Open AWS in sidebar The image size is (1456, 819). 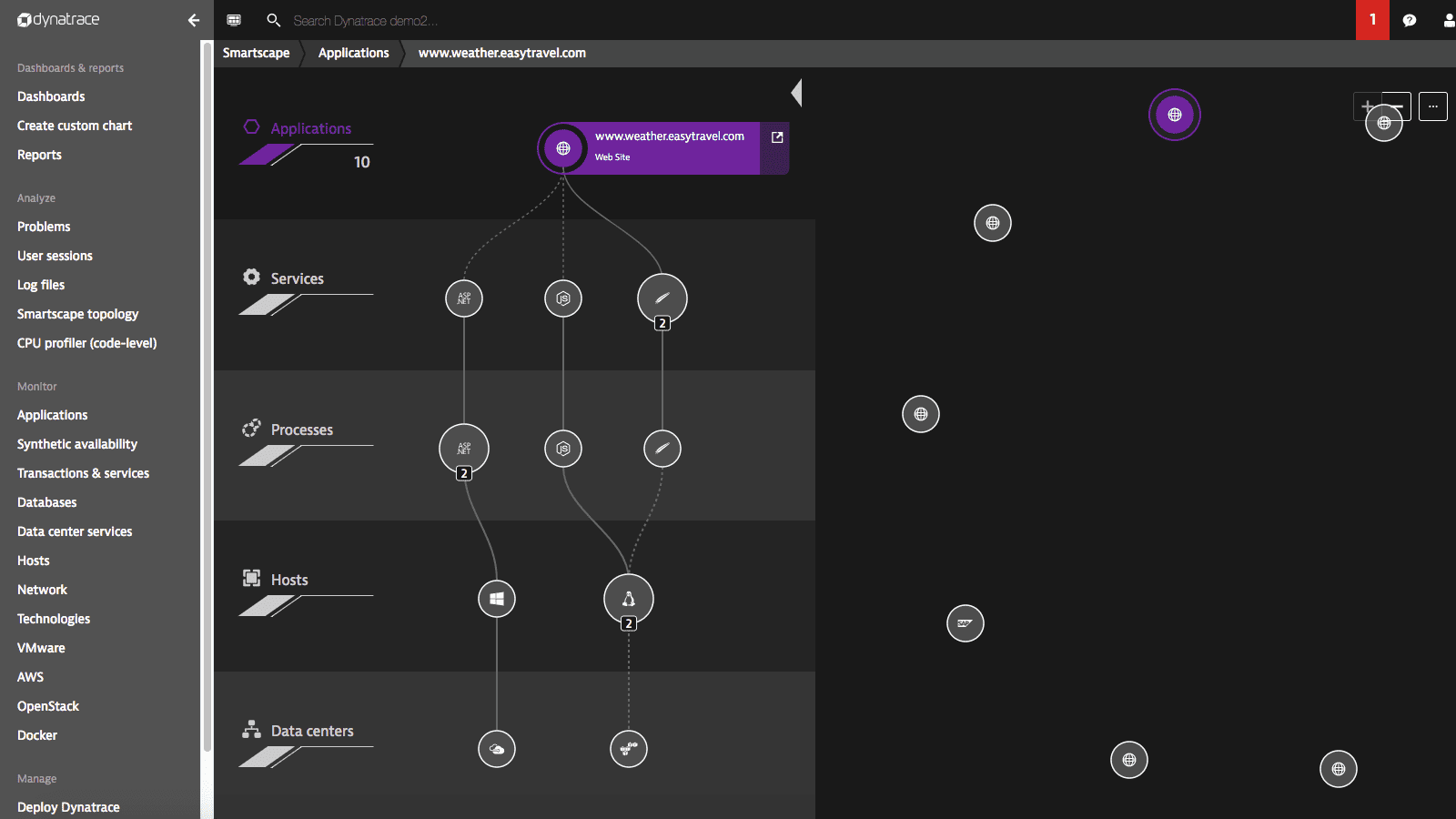[x=30, y=677]
